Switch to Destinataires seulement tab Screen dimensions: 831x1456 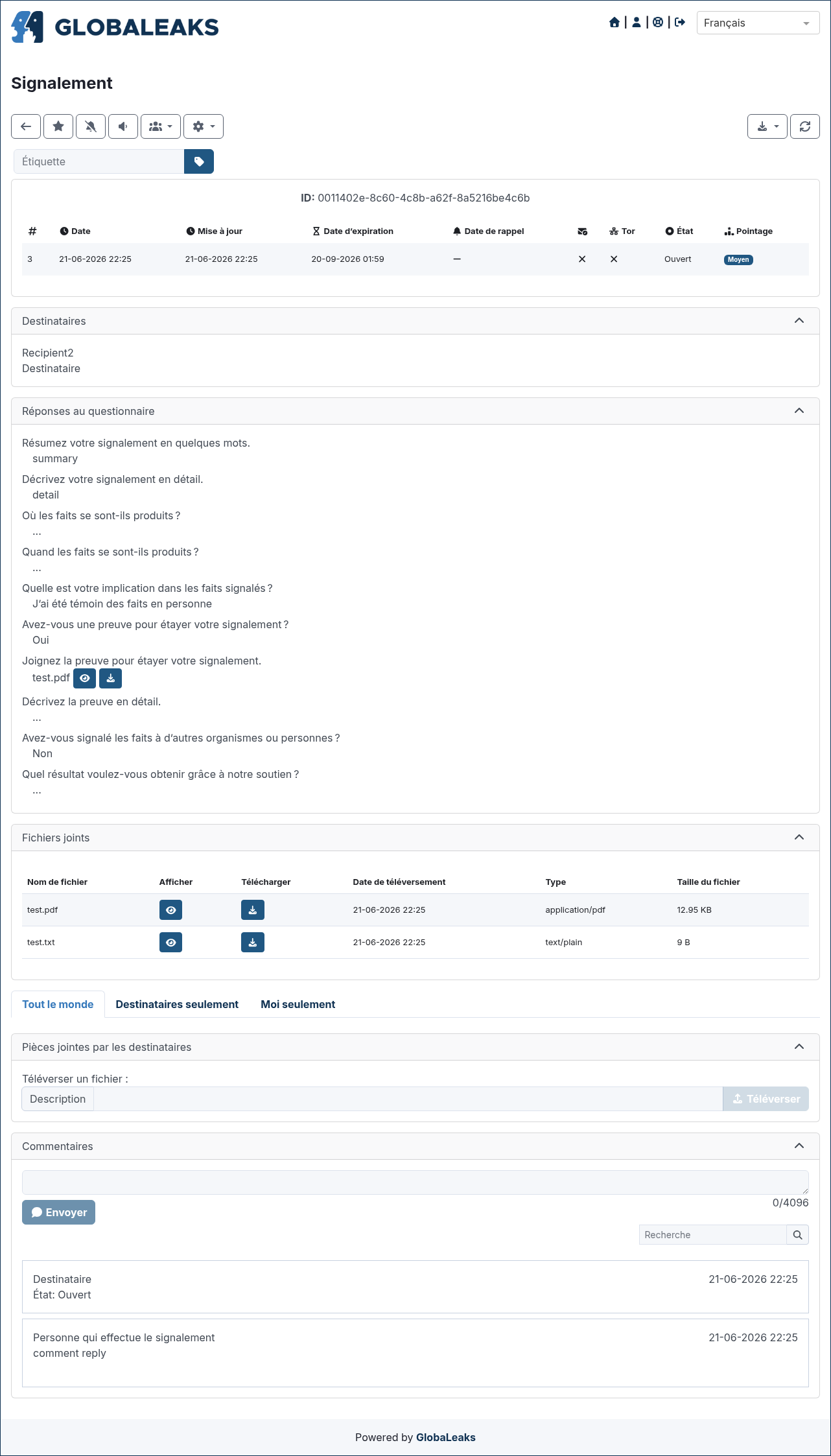point(177,1004)
